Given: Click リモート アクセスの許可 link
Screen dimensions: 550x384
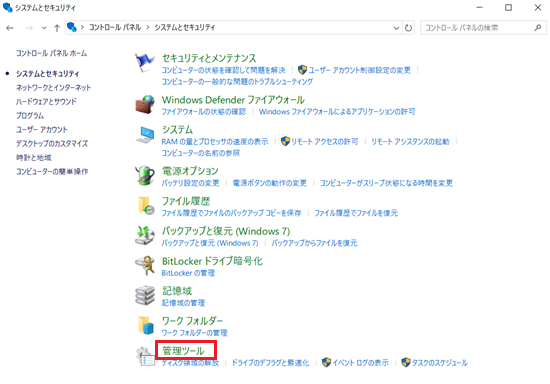Looking at the screenshot, I should (x=324, y=141).
